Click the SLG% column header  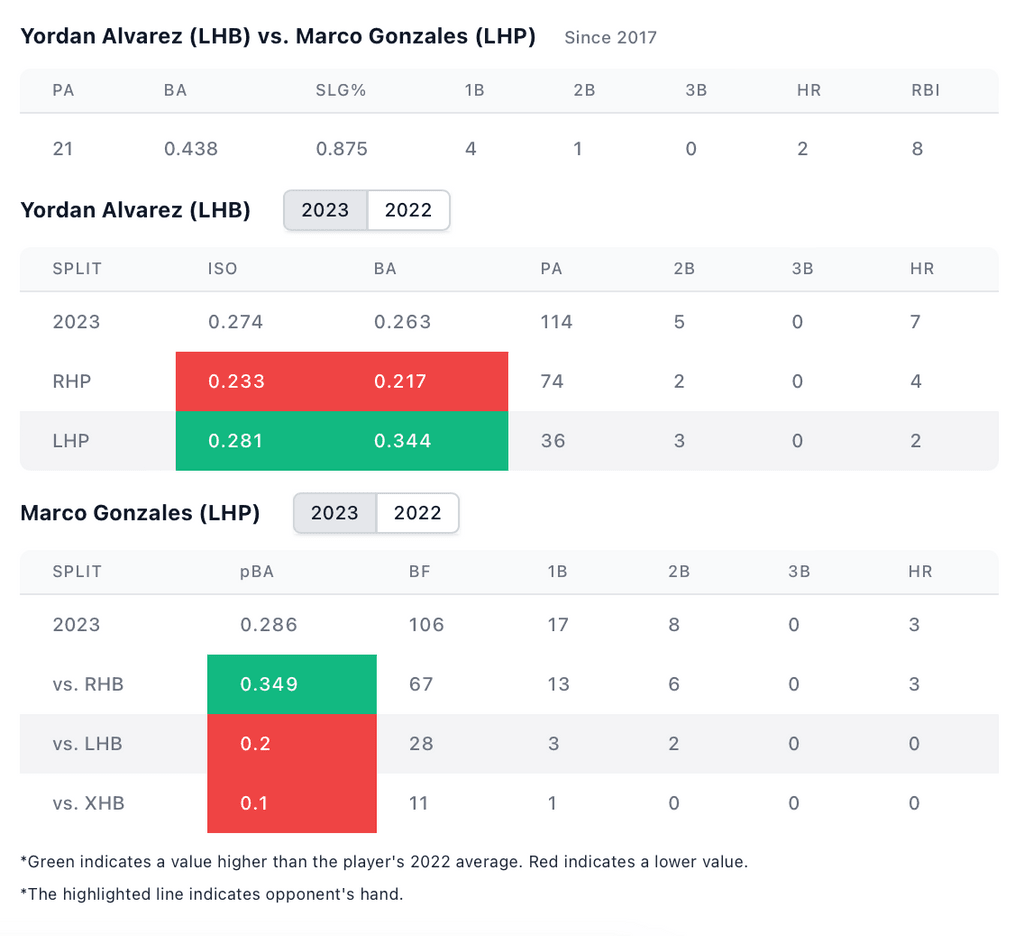pos(341,90)
